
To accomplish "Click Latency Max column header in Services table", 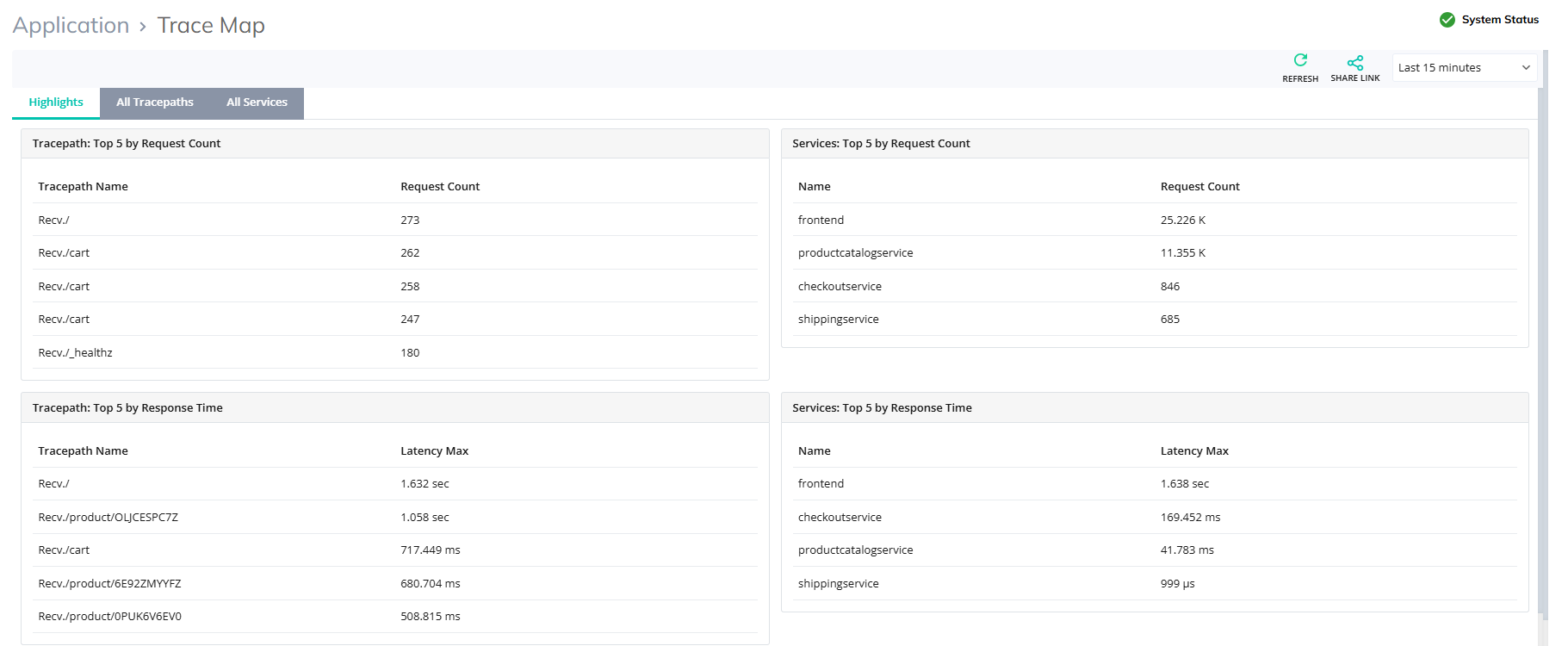I will coord(1194,451).
